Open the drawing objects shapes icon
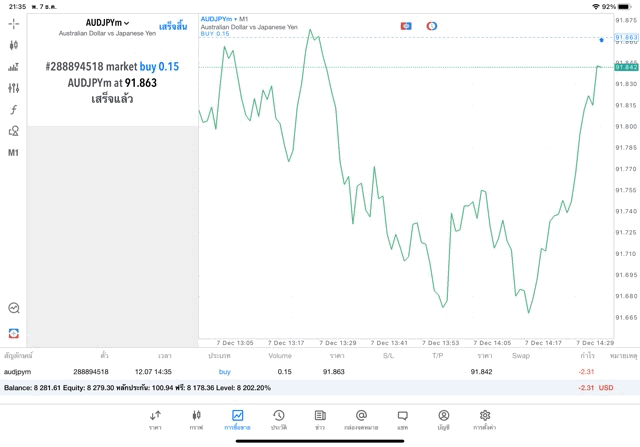 pyautogui.click(x=13, y=131)
